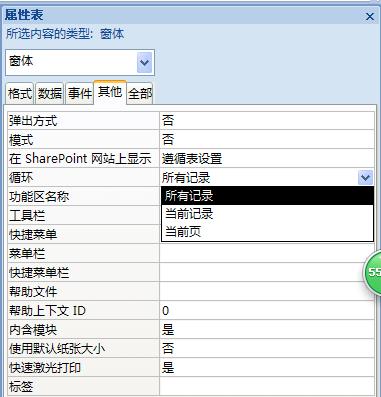The height and width of the screenshot is (397, 381).
Task: Select the 标签 property label
Action: (83, 387)
